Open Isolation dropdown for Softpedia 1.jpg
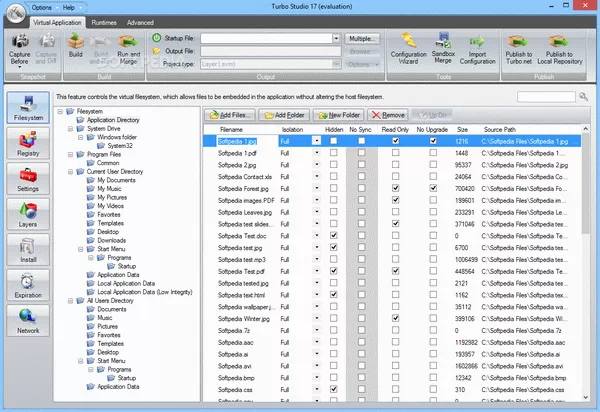Screen dimensions: 600x412 pyautogui.click(x=317, y=142)
